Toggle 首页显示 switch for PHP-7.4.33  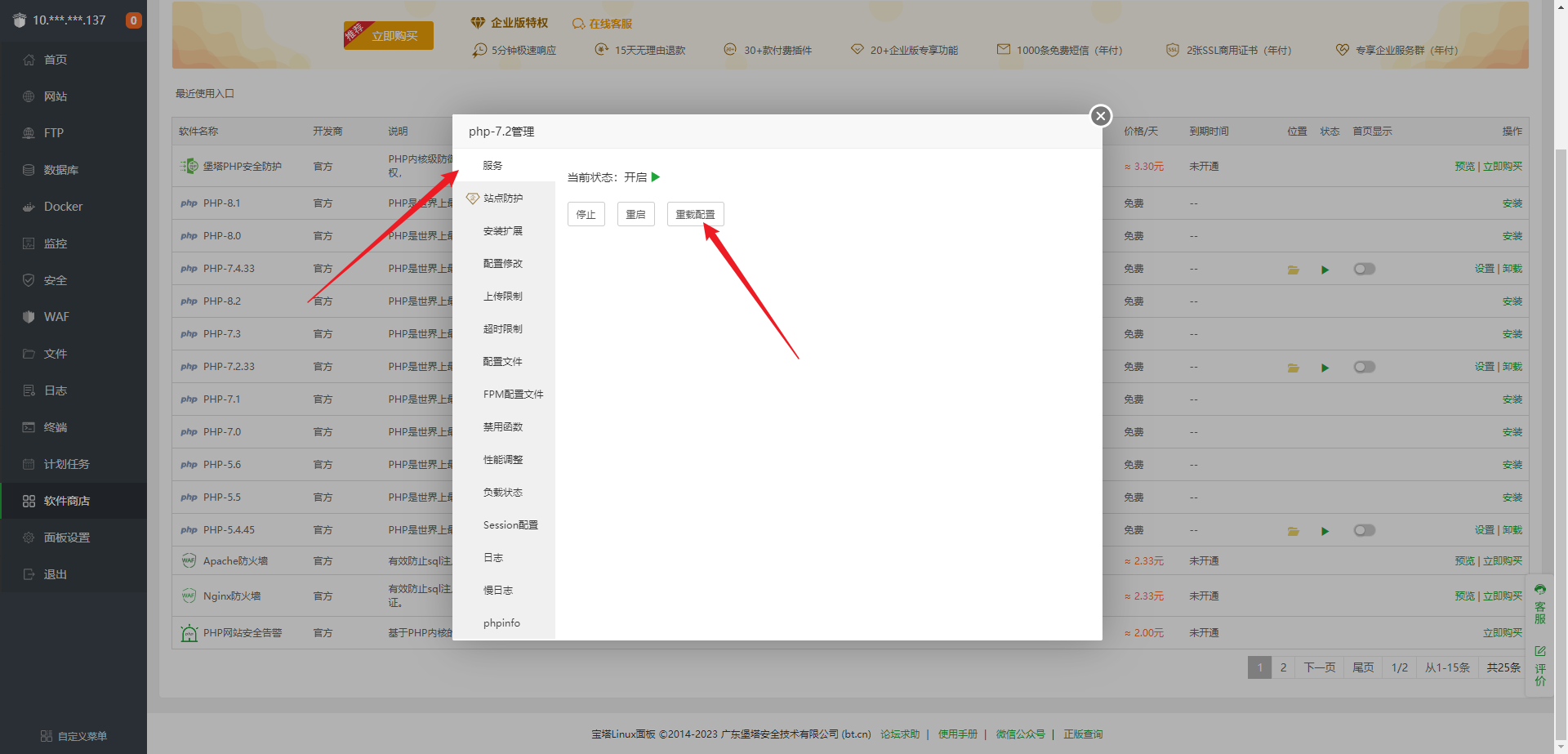1365,269
